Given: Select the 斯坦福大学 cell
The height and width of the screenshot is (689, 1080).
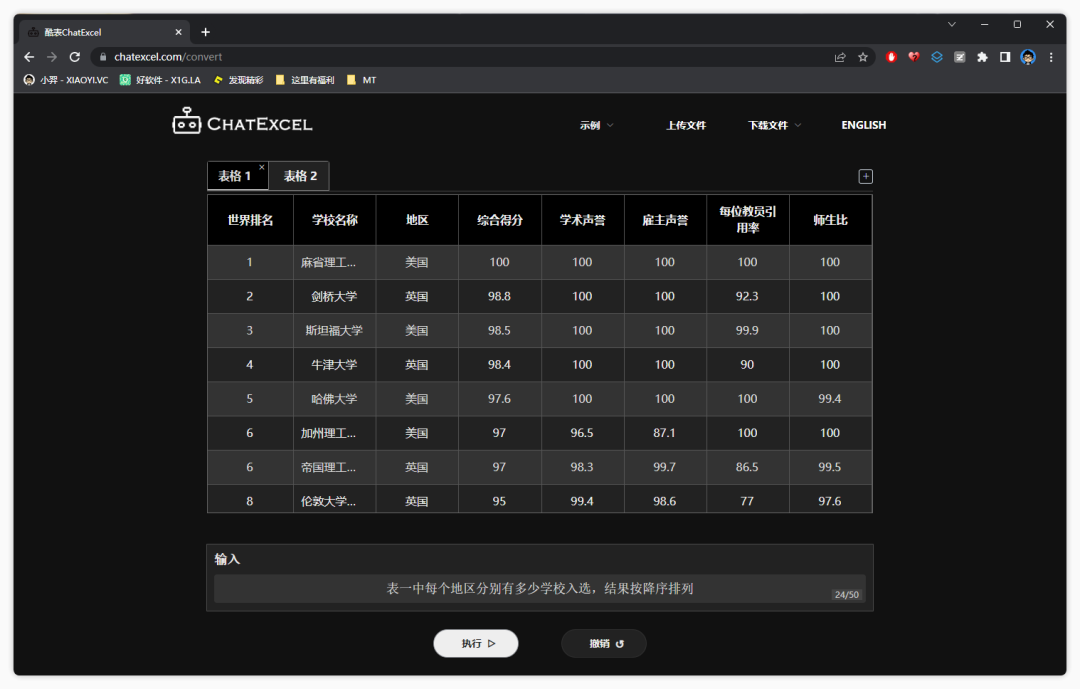Looking at the screenshot, I should click(x=335, y=331).
